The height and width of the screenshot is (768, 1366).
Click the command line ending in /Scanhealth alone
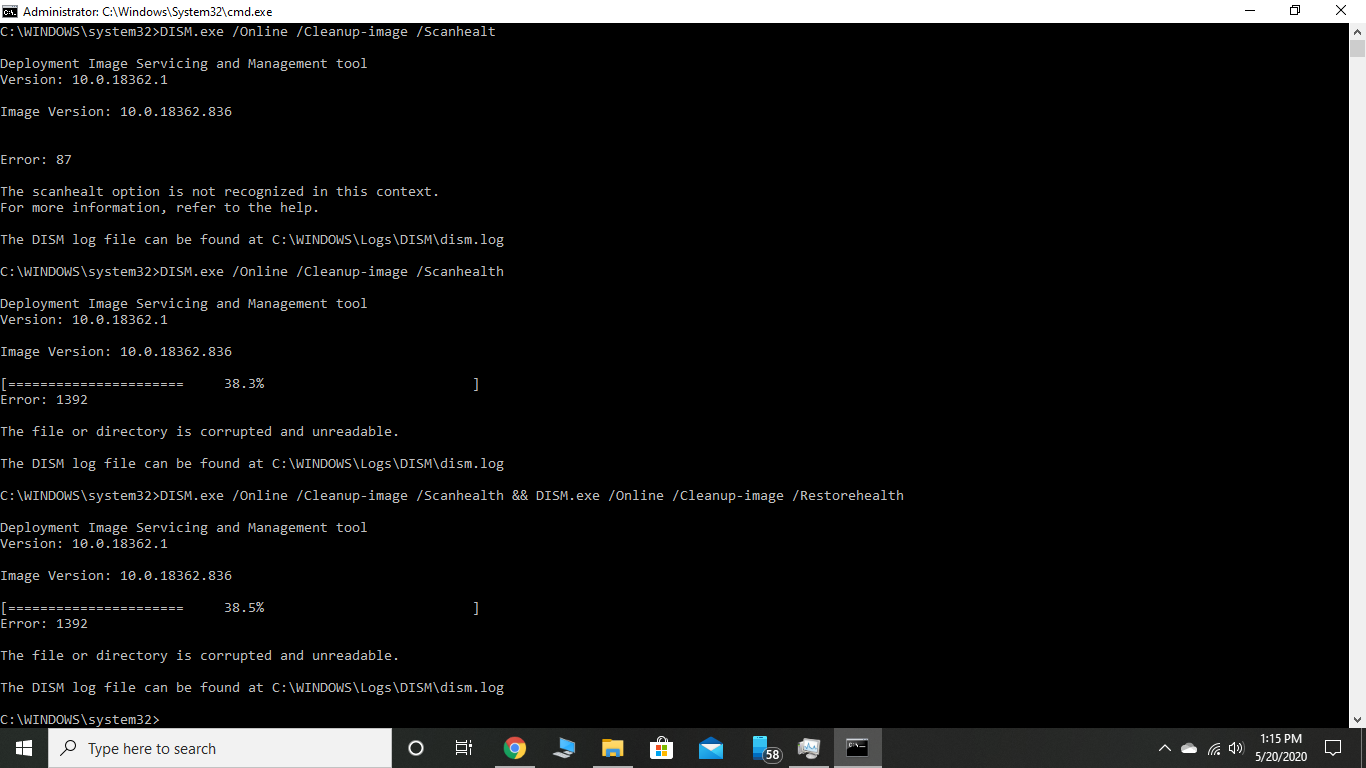[x=252, y=272]
